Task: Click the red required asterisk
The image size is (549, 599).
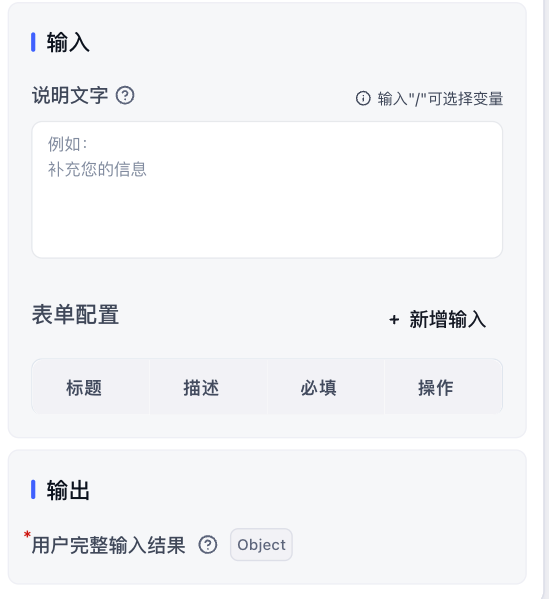Action: [x=27, y=534]
